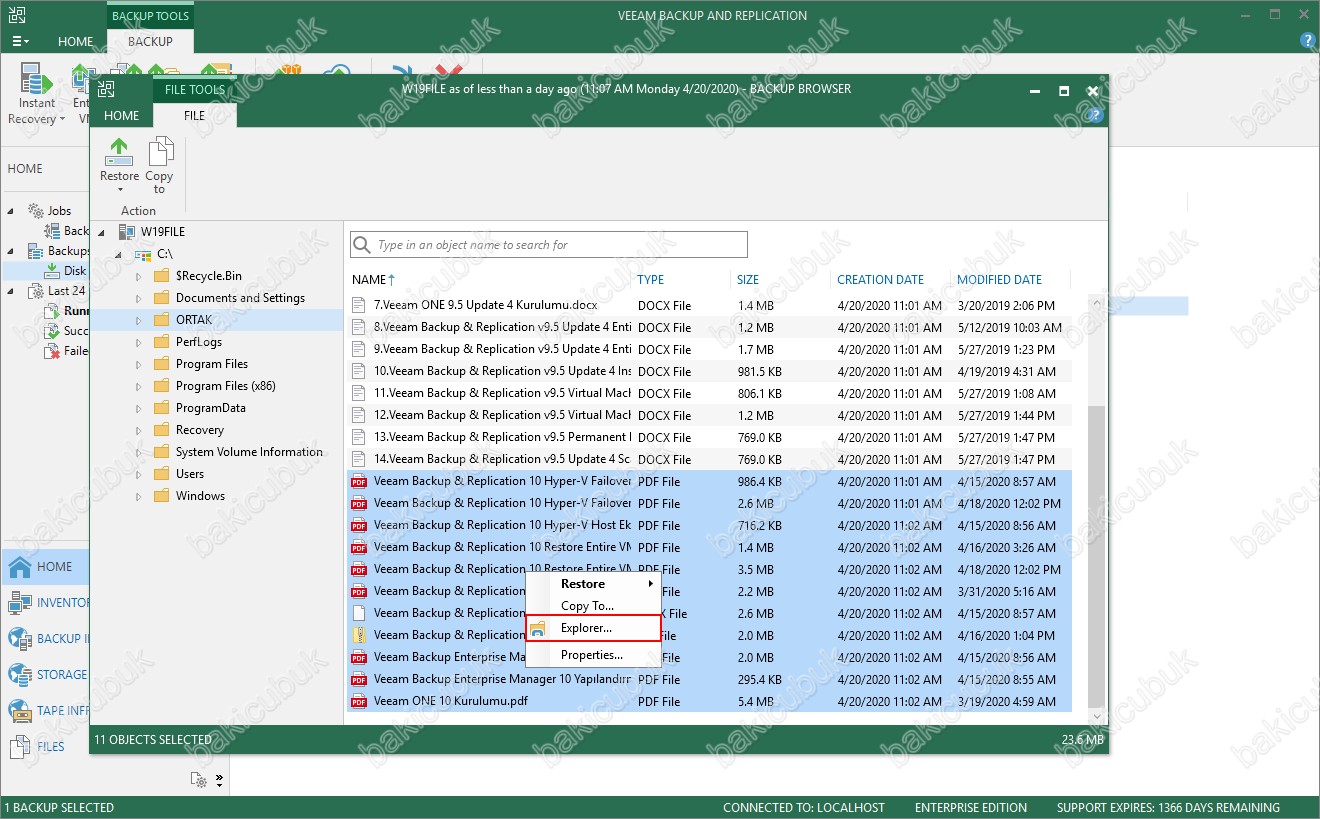Expand the ProgramData folder arrow

139,408
